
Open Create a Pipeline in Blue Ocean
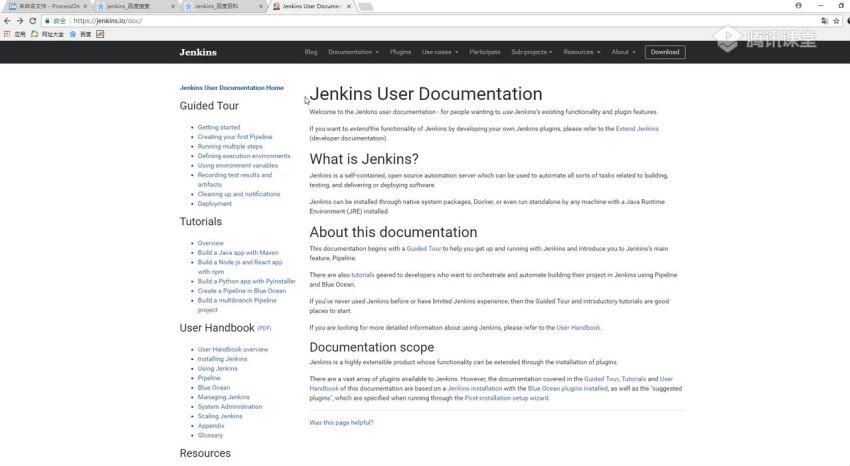[x=241, y=291]
